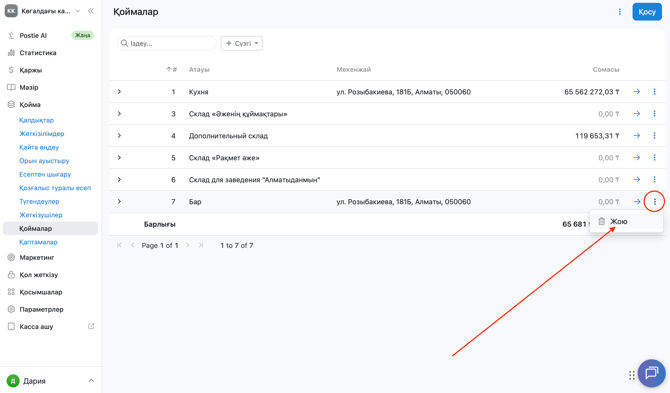
Task: Go to Қозғалыс туралы есеп subpage
Action: (x=55, y=188)
